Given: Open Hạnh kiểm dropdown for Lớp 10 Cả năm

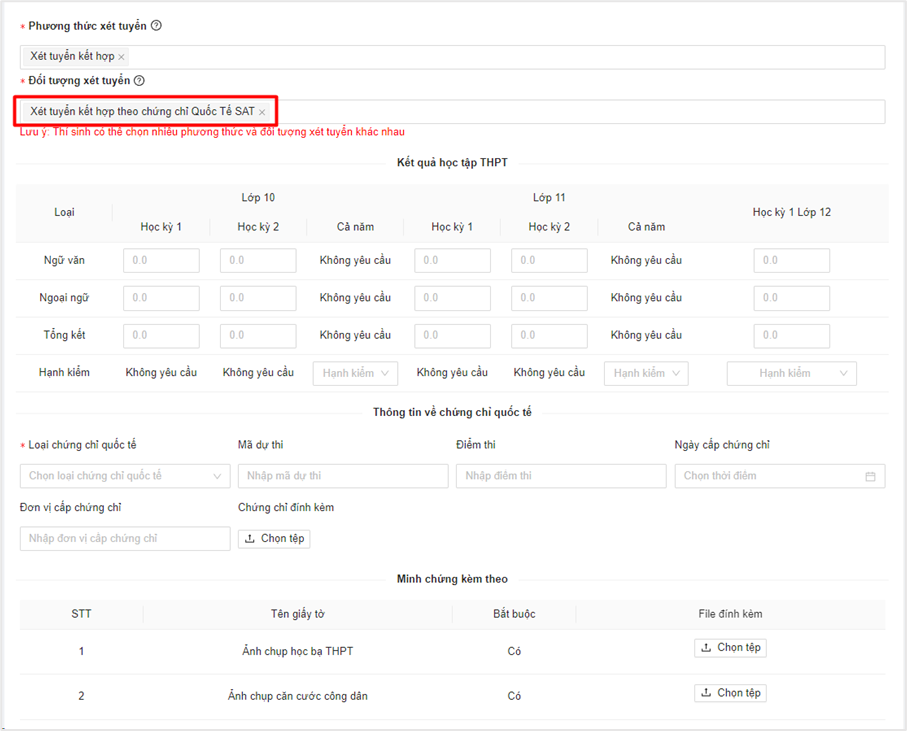Looking at the screenshot, I should coord(355,373).
